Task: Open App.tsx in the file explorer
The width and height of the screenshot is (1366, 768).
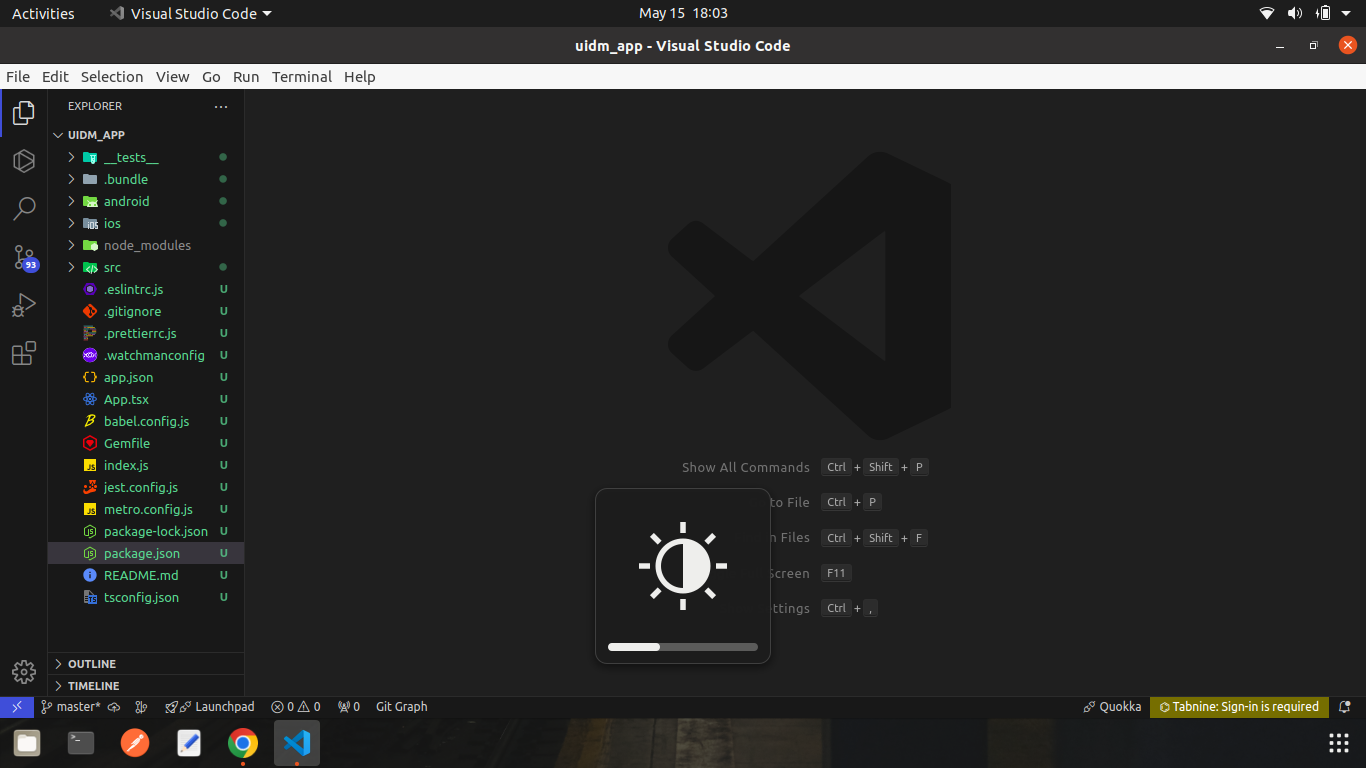Action: (126, 399)
